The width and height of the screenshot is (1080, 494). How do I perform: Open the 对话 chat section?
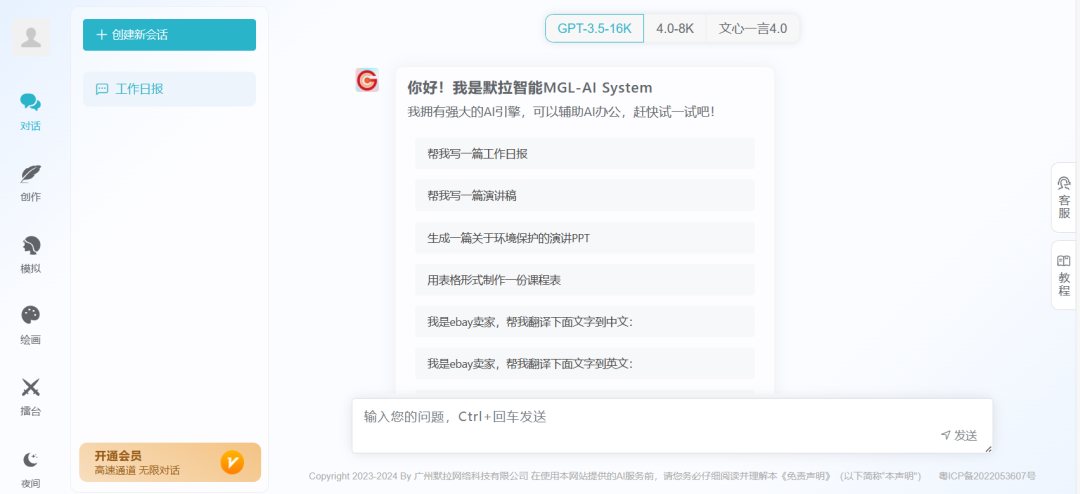(30, 112)
